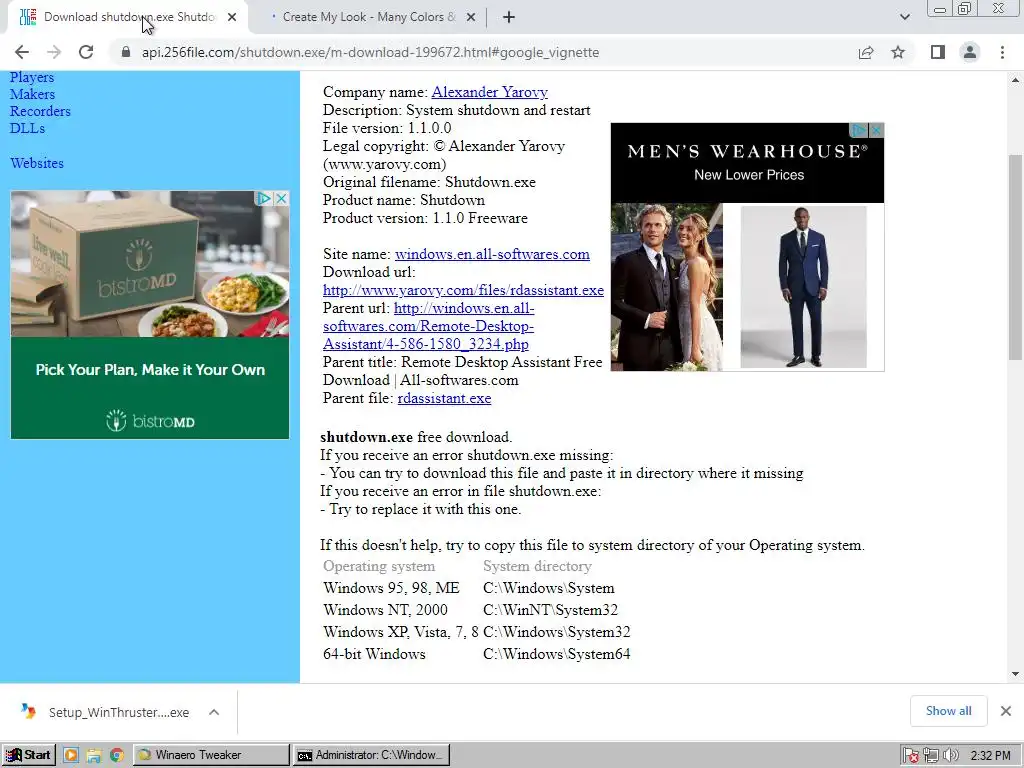Click Show all downloads

(x=948, y=711)
